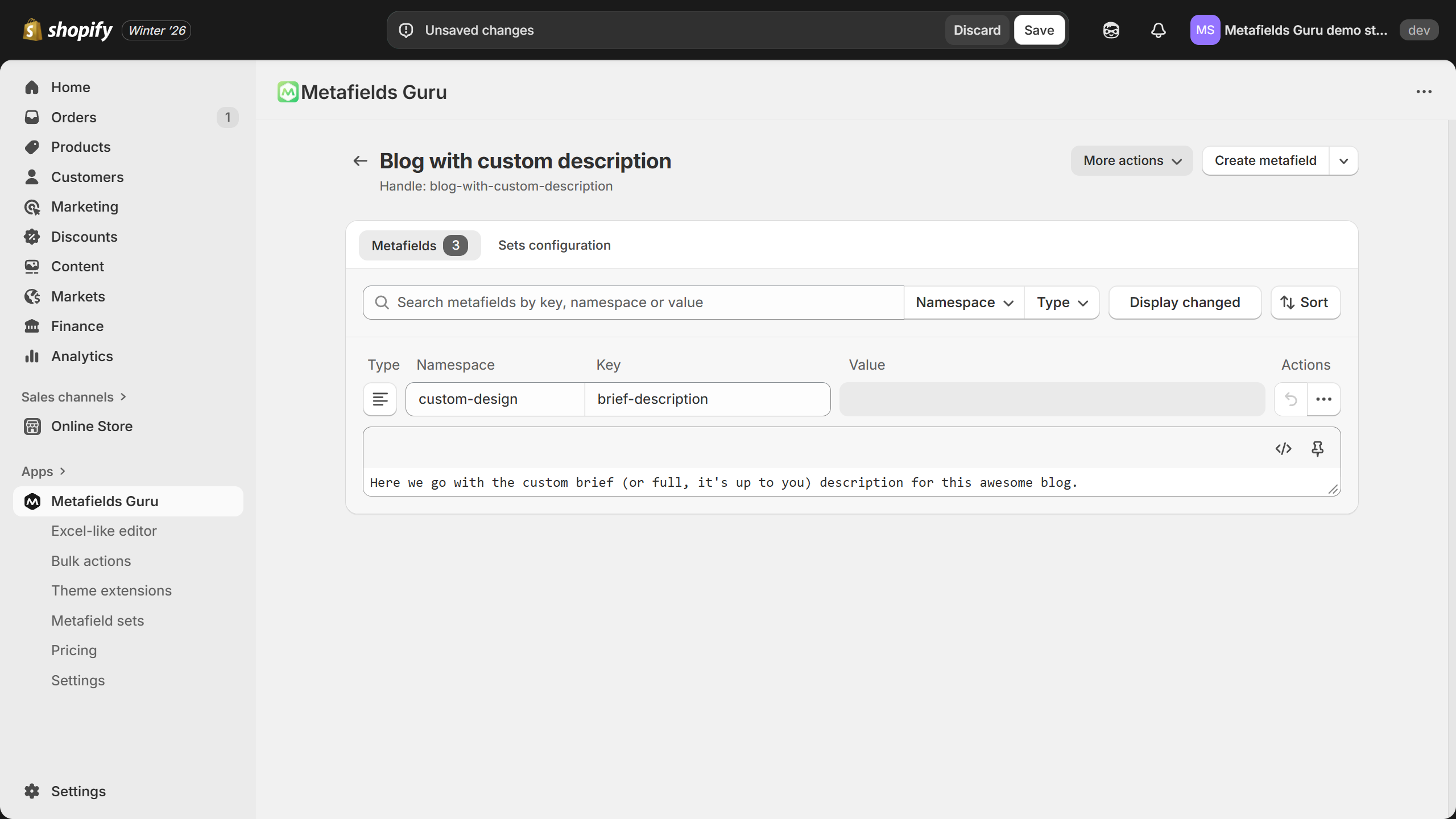1456x819 pixels.
Task: Open arrow dropdown next to Create metafield
Action: pyautogui.click(x=1343, y=161)
